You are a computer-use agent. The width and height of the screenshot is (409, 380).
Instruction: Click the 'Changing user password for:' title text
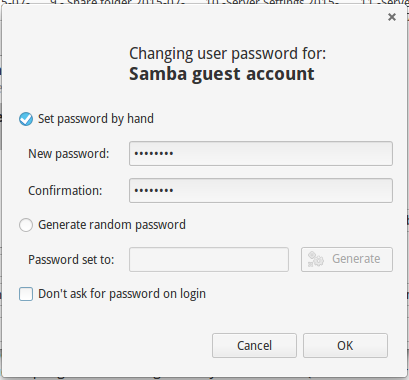pyautogui.click(x=228, y=54)
